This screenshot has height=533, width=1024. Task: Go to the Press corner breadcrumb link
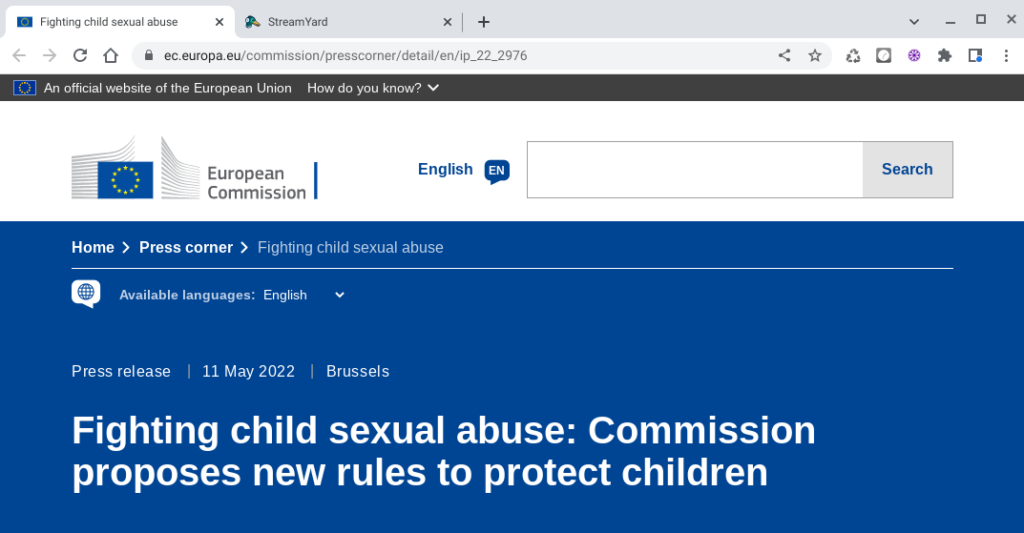(x=186, y=247)
